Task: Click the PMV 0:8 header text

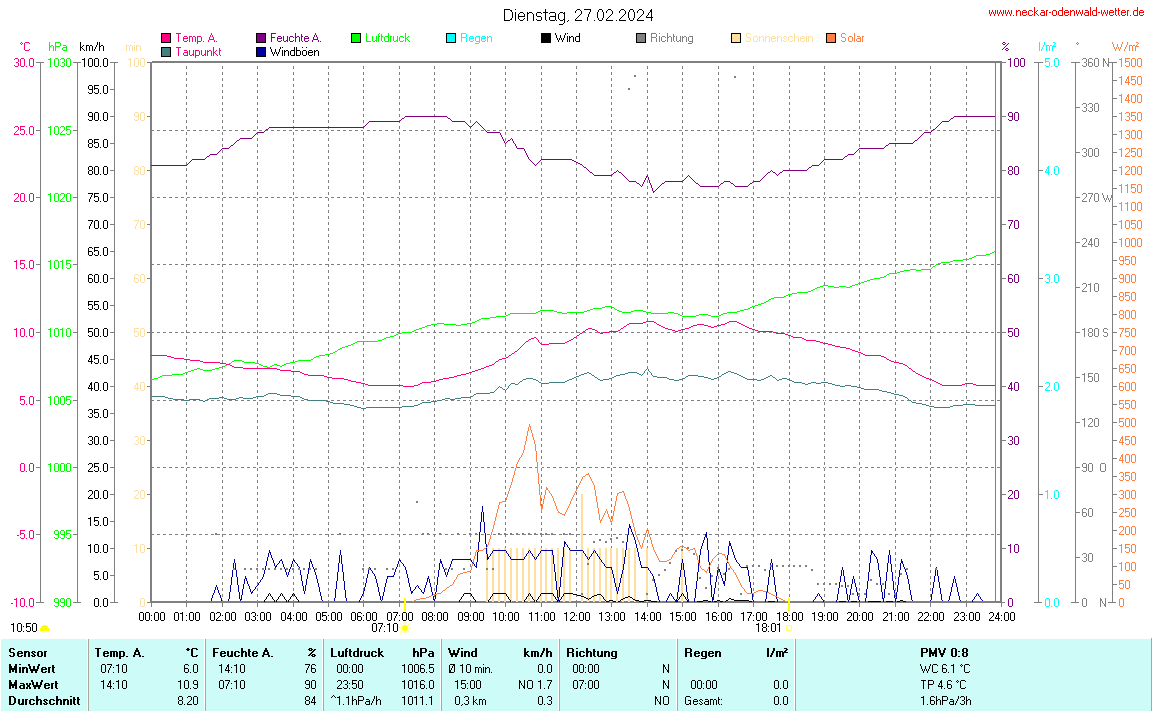Action: point(944,652)
